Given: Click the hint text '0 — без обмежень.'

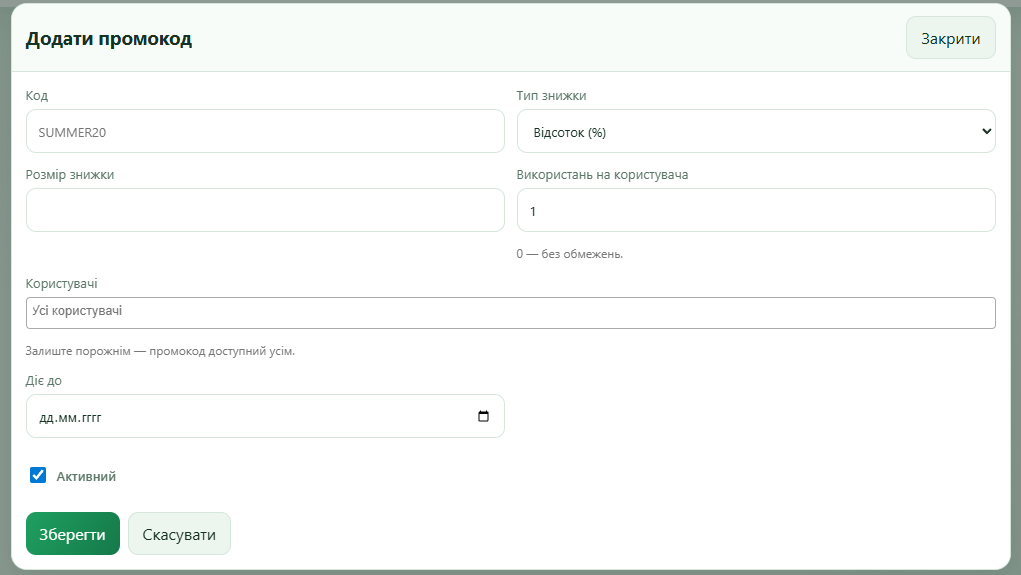Looking at the screenshot, I should pyautogui.click(x=570, y=254).
